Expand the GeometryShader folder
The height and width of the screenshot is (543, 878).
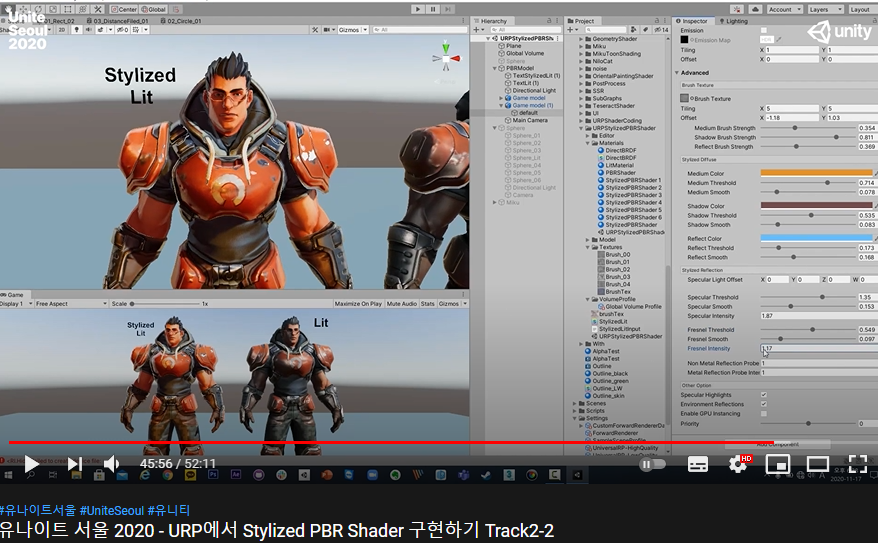581,39
